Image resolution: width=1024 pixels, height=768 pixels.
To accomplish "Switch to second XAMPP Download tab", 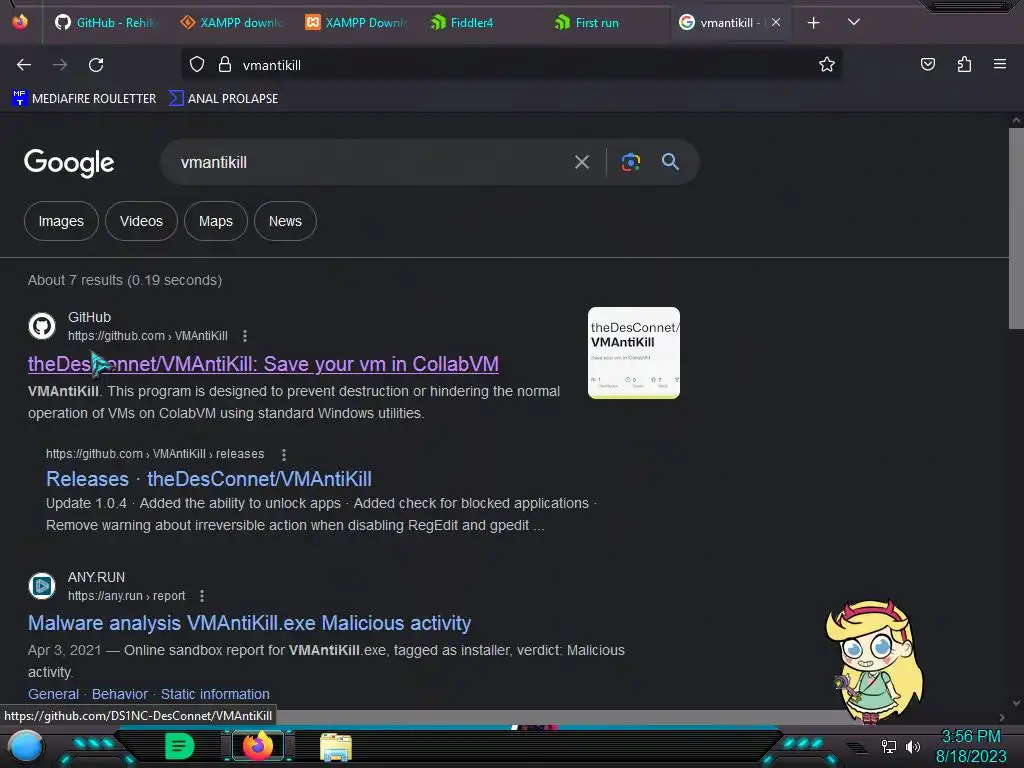I will point(357,23).
